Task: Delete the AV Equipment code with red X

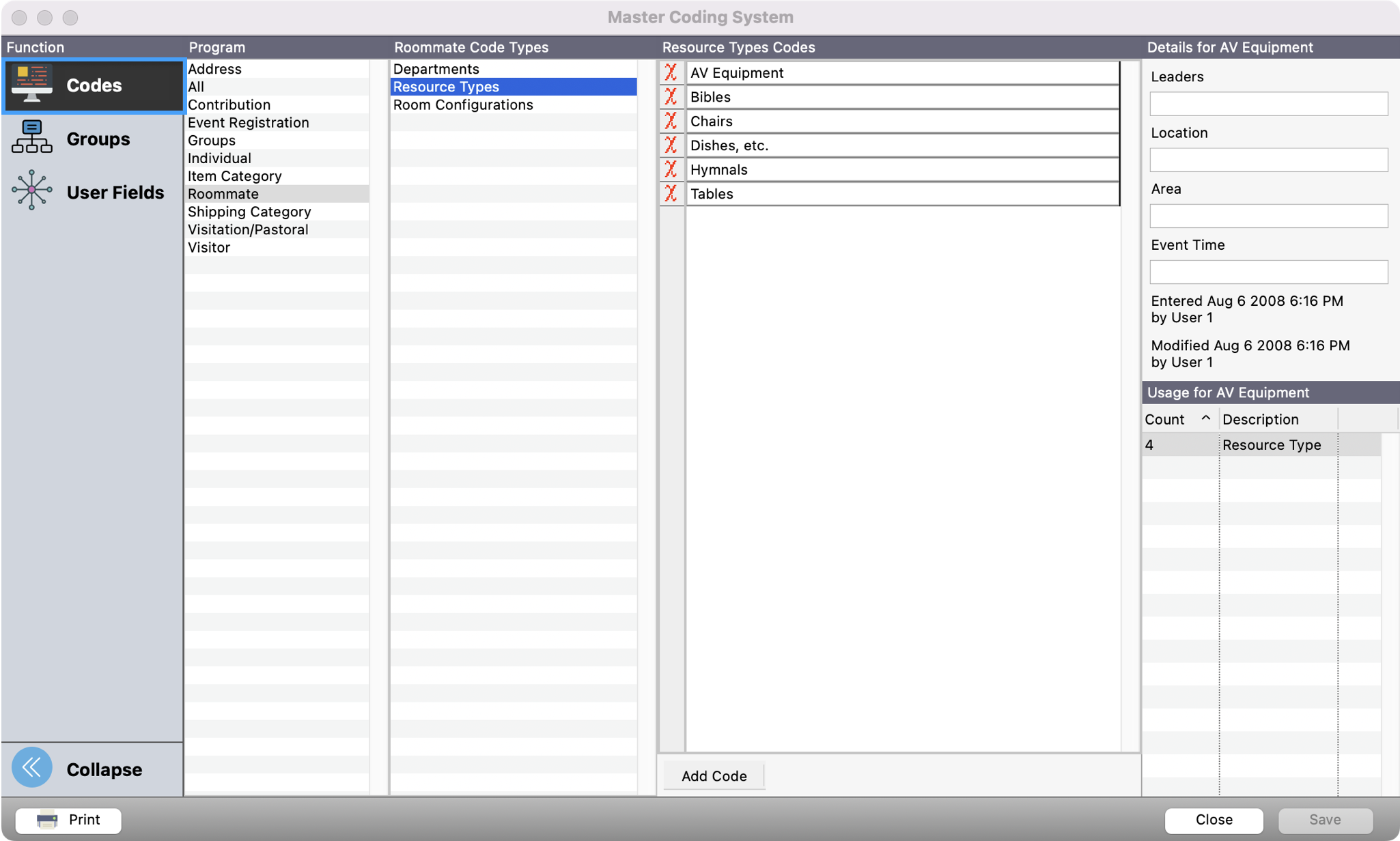Action: (x=671, y=72)
